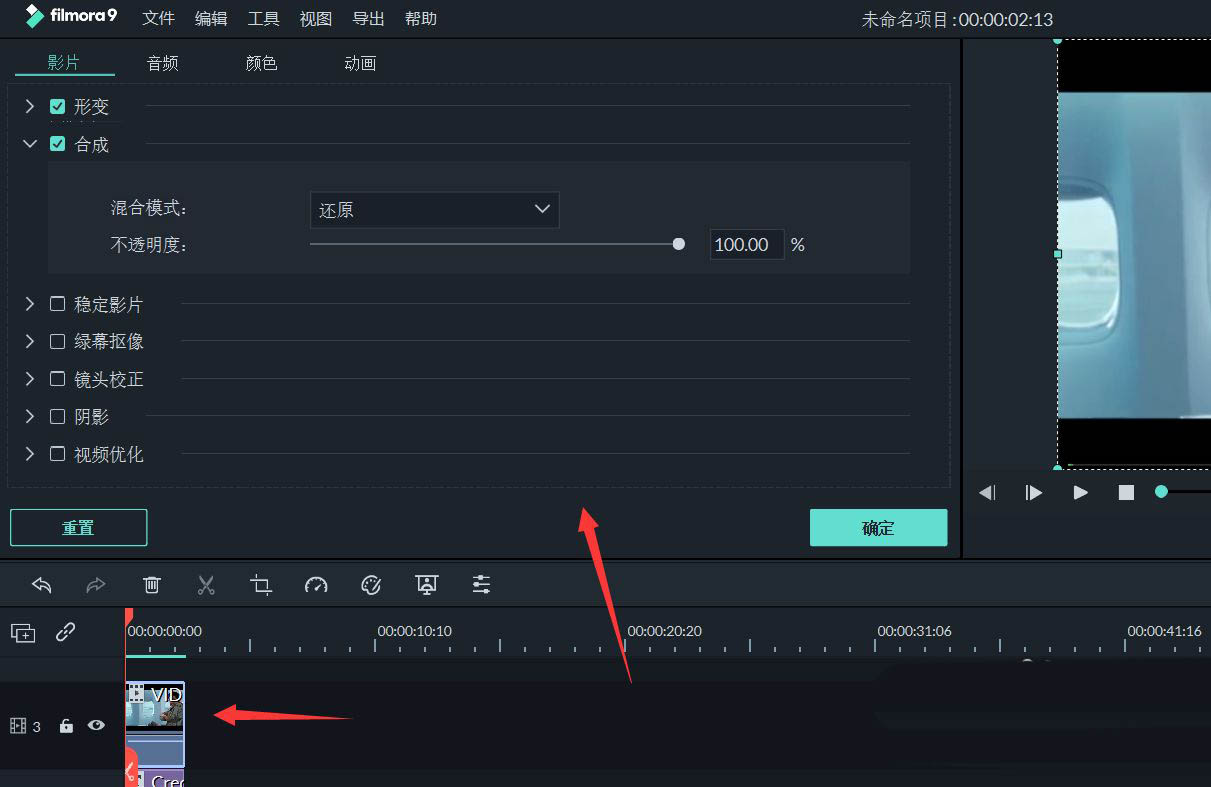This screenshot has width=1211, height=787.
Task: Click timeline ruler at 00:00:10:10
Action: pyautogui.click(x=414, y=631)
